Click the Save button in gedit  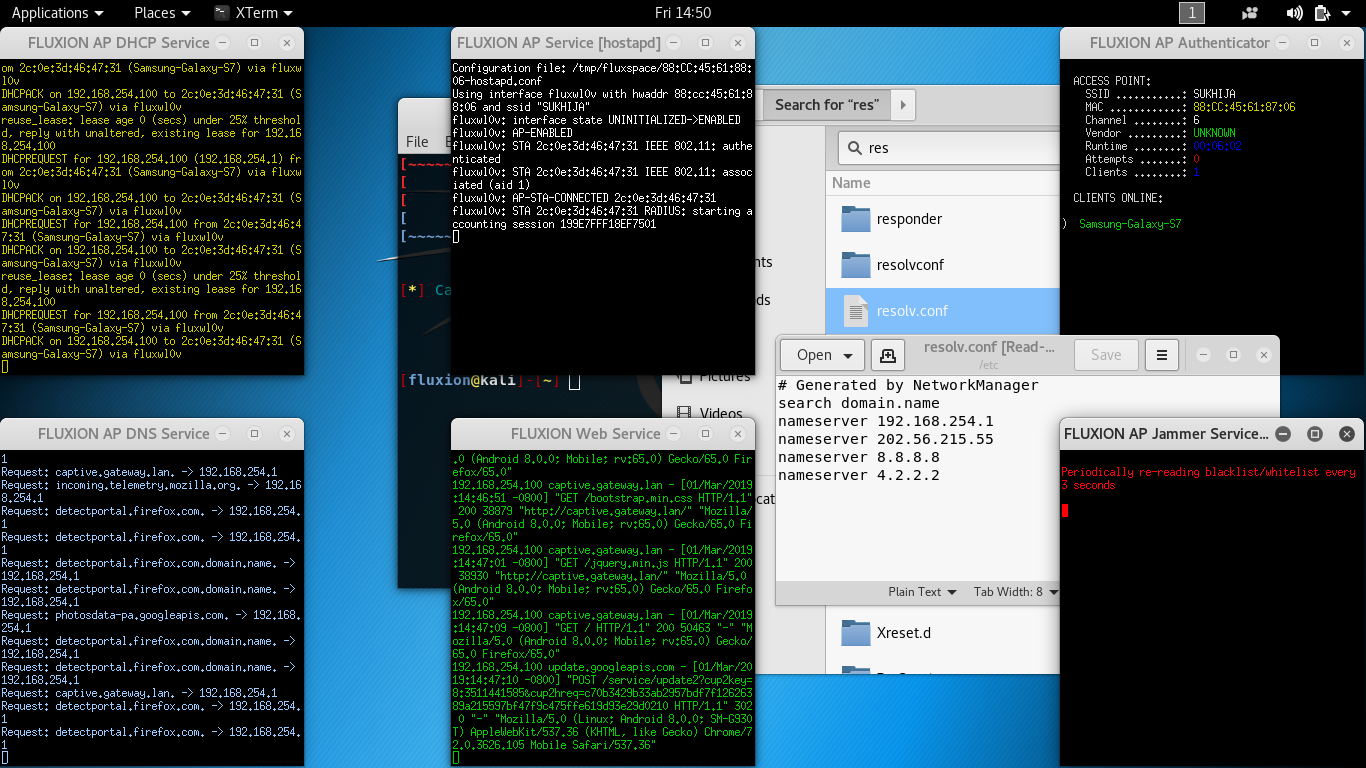tap(1106, 355)
